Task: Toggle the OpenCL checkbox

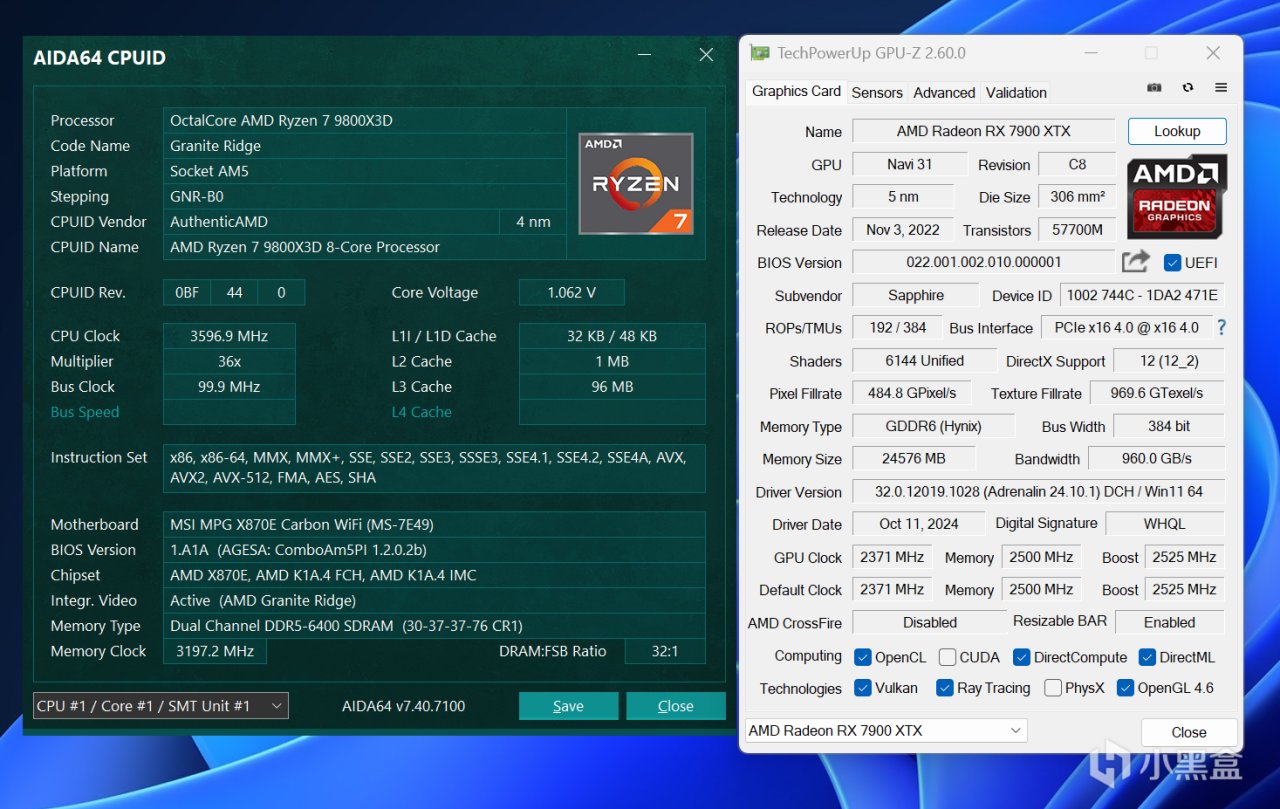Action: [x=863, y=657]
